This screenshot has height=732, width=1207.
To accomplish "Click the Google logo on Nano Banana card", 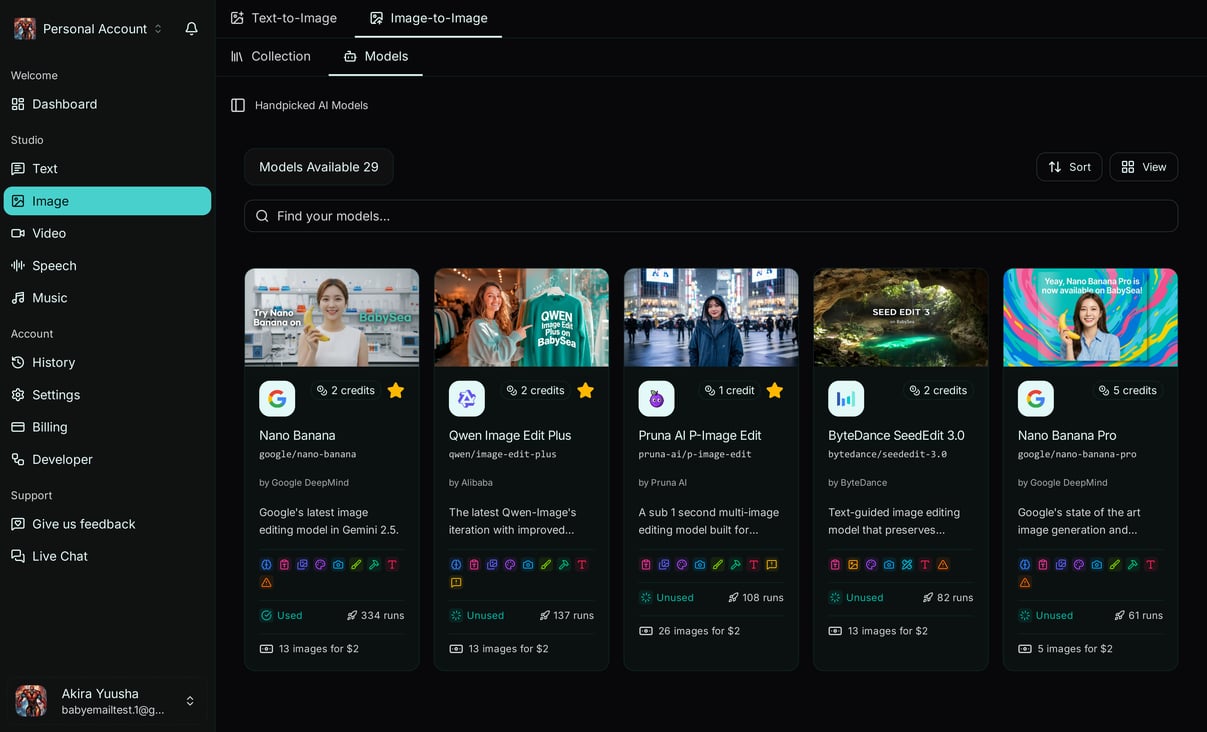I will pyautogui.click(x=277, y=398).
